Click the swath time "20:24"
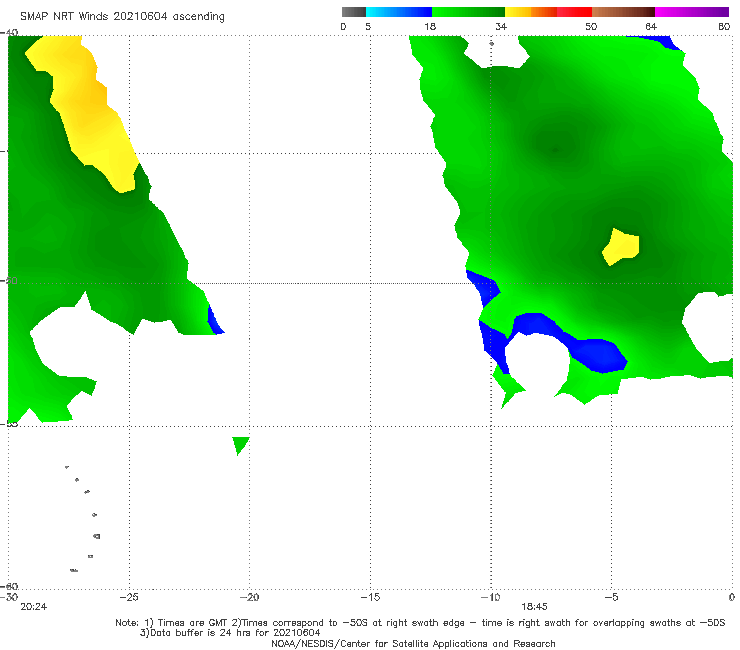The width and height of the screenshot is (740, 650). (34, 607)
